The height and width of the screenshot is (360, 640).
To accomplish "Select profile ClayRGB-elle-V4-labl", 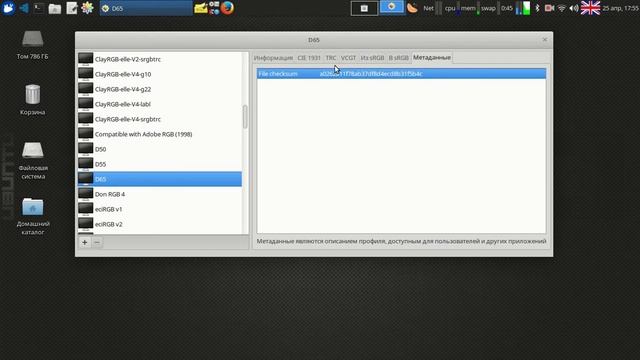I will pos(160,104).
